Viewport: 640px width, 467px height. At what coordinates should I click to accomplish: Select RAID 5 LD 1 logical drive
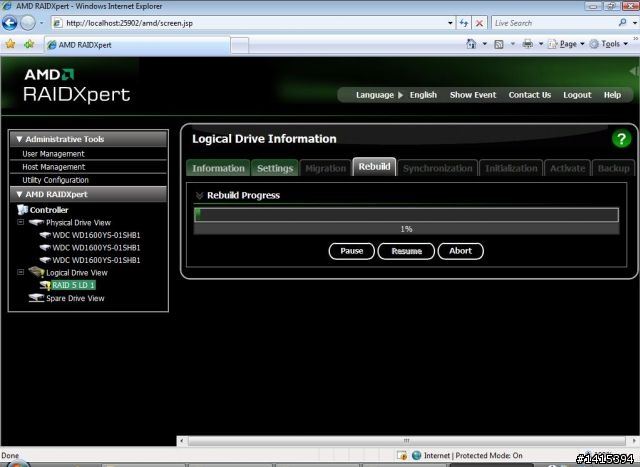(x=73, y=285)
